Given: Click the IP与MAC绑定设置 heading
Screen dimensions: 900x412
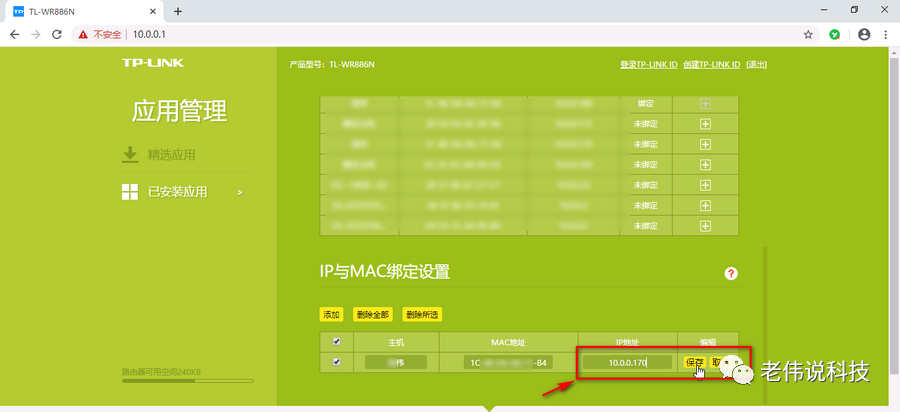Looking at the screenshot, I should pos(385,272).
